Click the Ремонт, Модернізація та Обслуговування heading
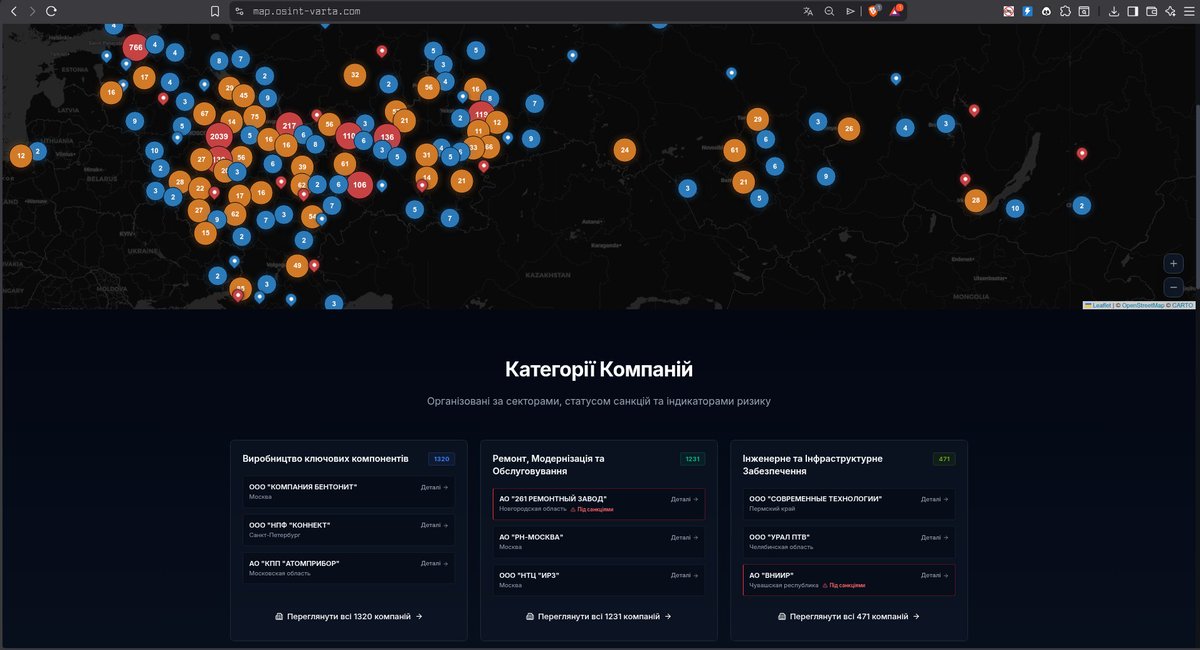The width and height of the screenshot is (1200, 650). point(548,464)
